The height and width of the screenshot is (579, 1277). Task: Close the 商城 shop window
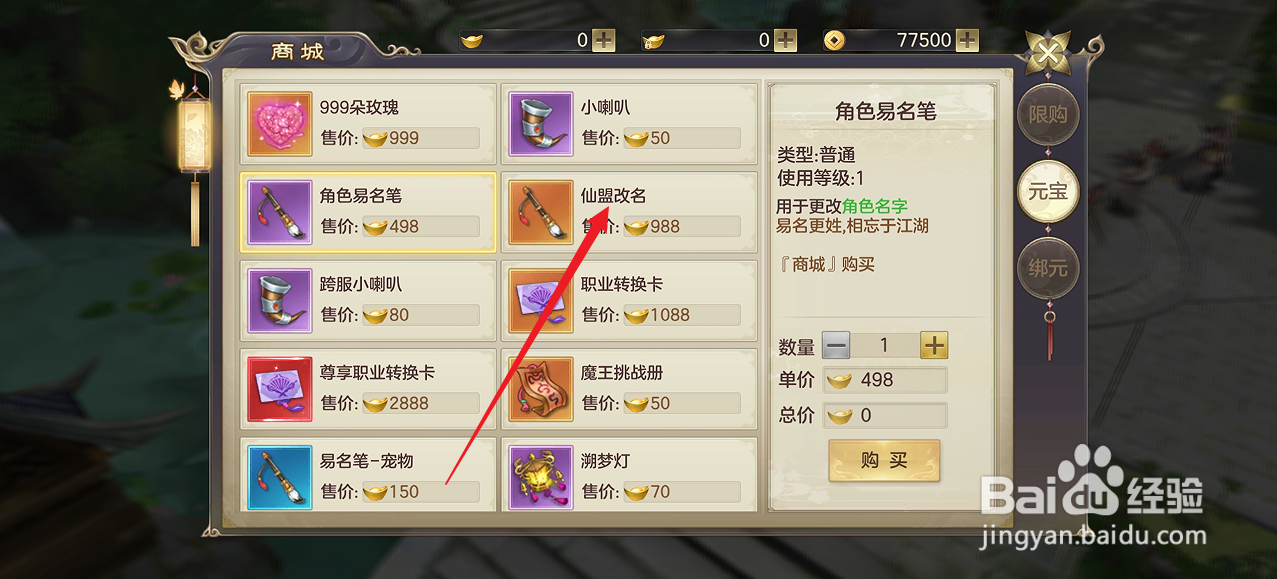[x=1048, y=52]
